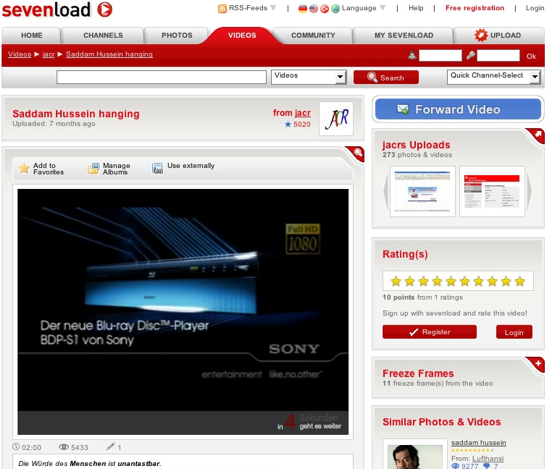Submit login with the Ok button
The width and height of the screenshot is (550, 469).
[x=531, y=56]
